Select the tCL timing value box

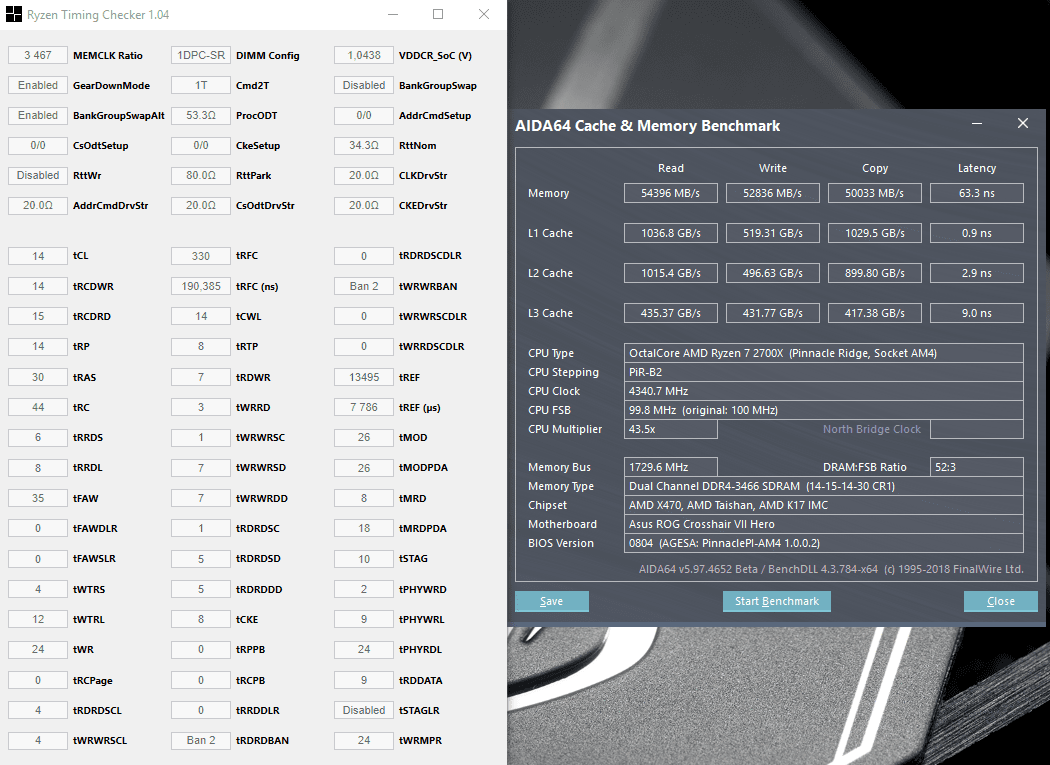pos(38,256)
